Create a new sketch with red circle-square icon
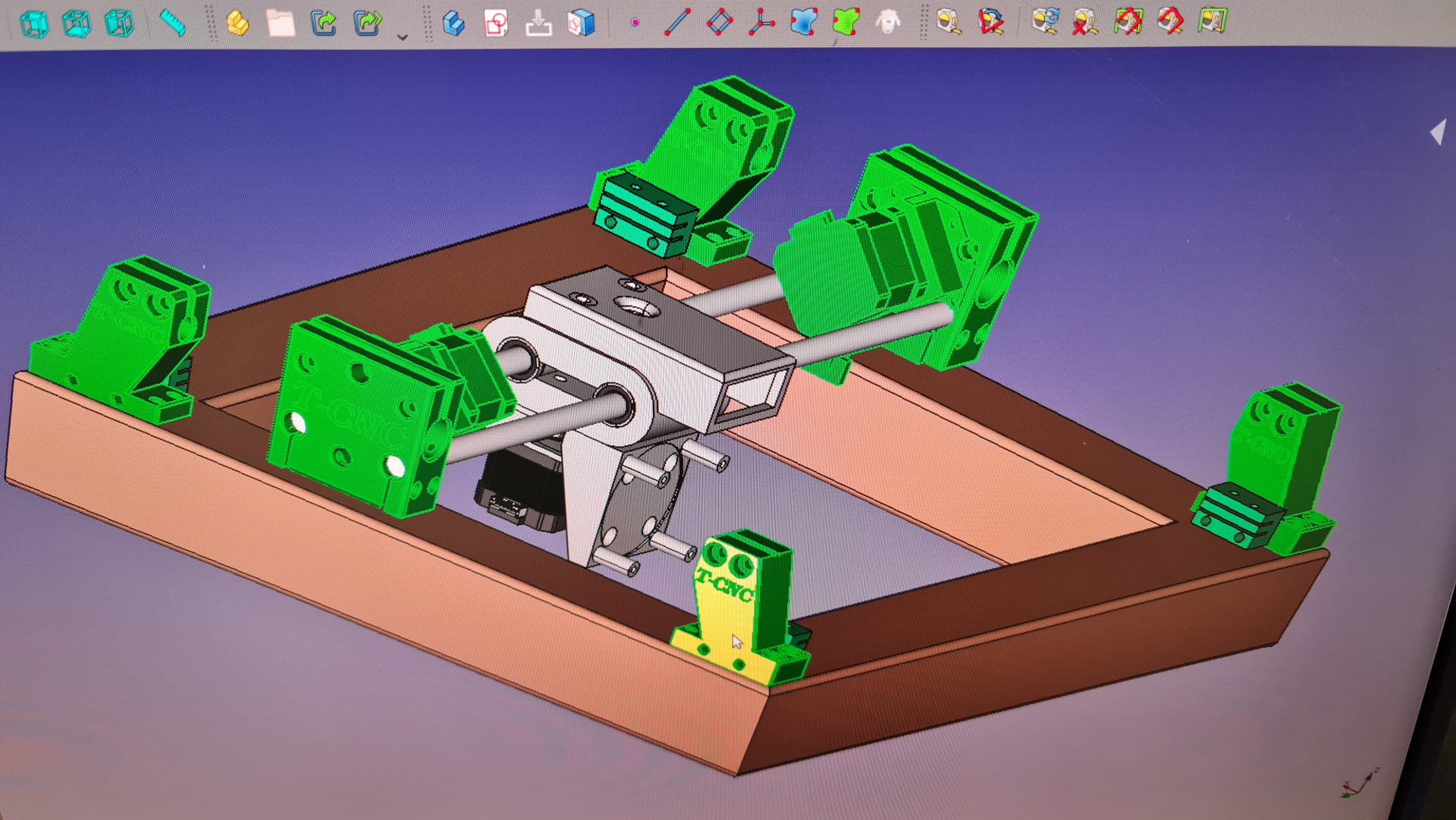Screen dimensions: 1456x820 click(x=496, y=23)
